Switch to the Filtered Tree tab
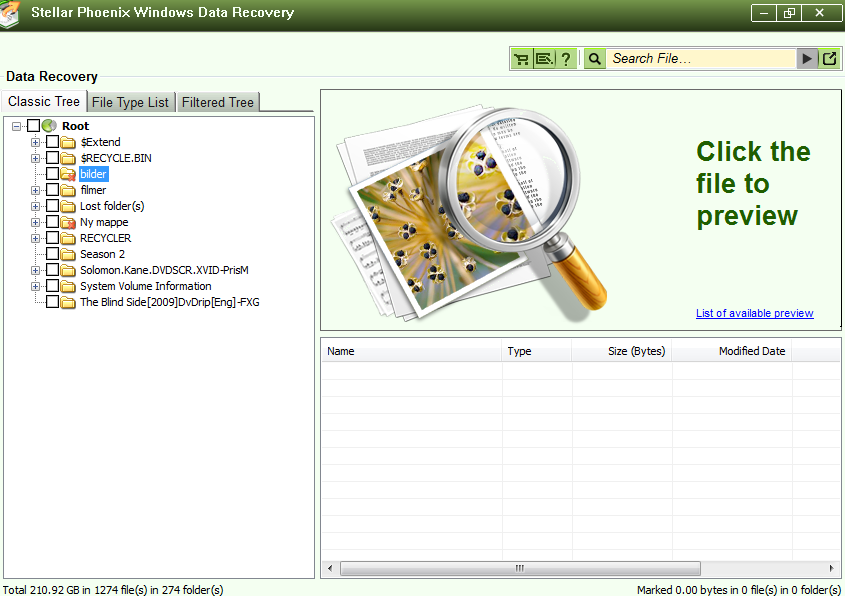The image size is (845, 596). pos(218,102)
